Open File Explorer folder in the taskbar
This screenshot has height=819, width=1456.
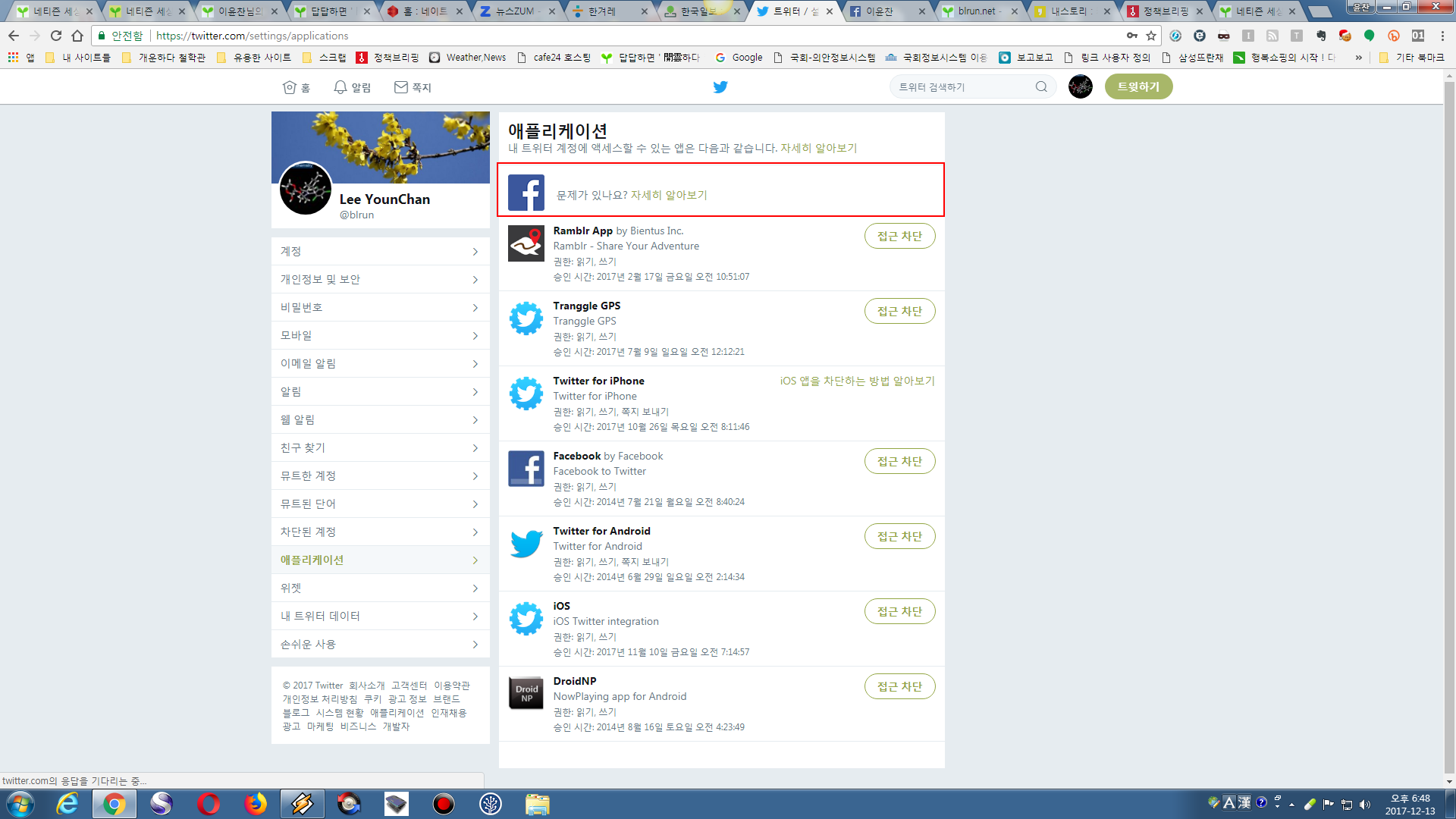point(538,804)
